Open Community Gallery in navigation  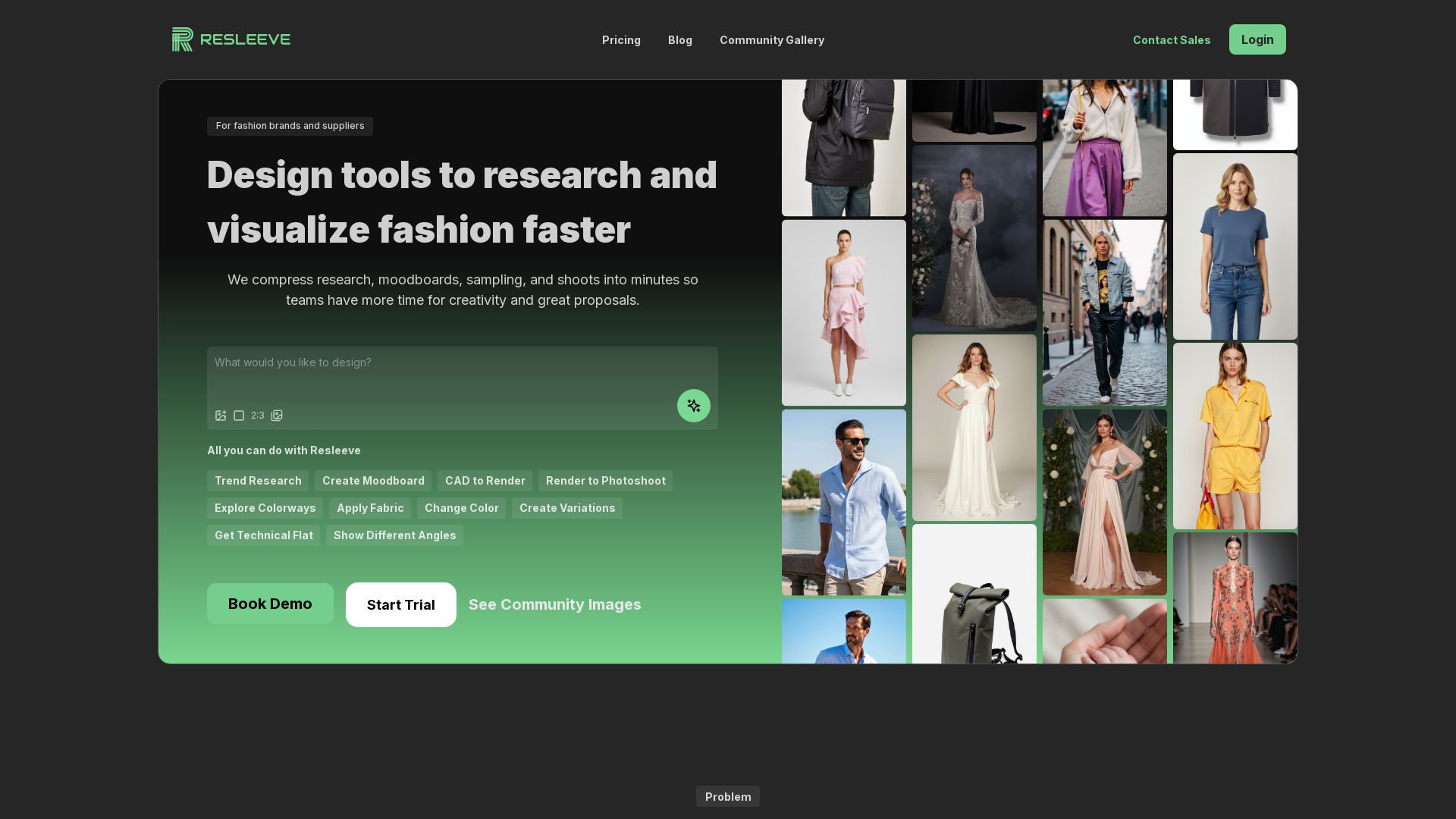click(x=771, y=40)
